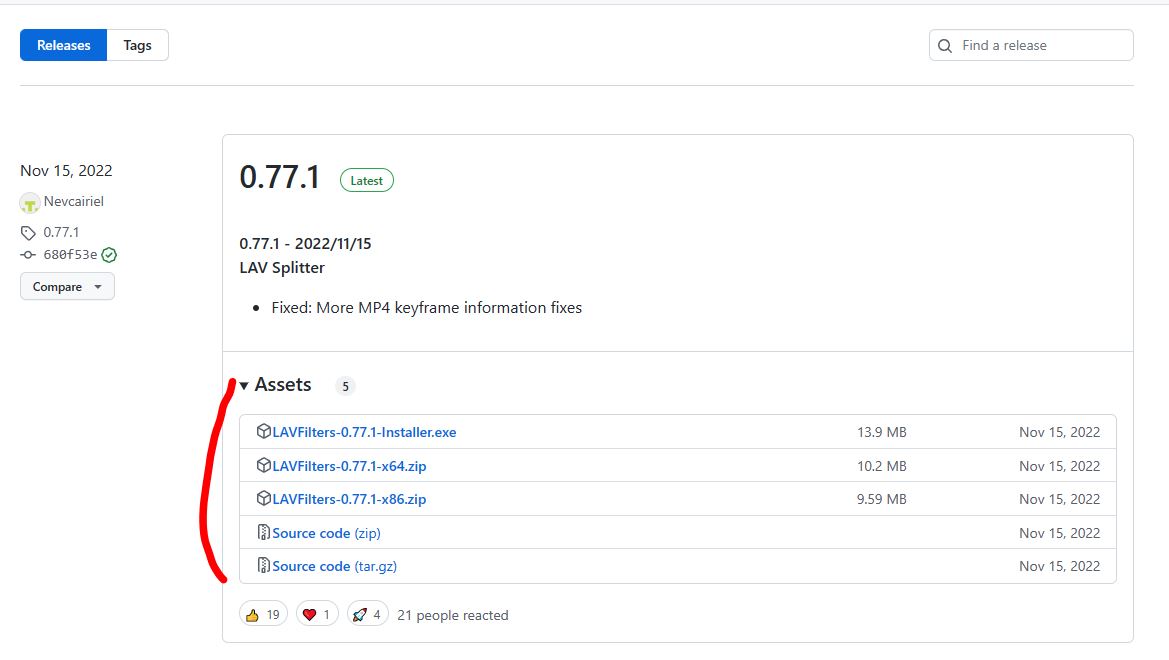1169x660 pixels.
Task: Open commit 680f53e
Action: (70, 255)
